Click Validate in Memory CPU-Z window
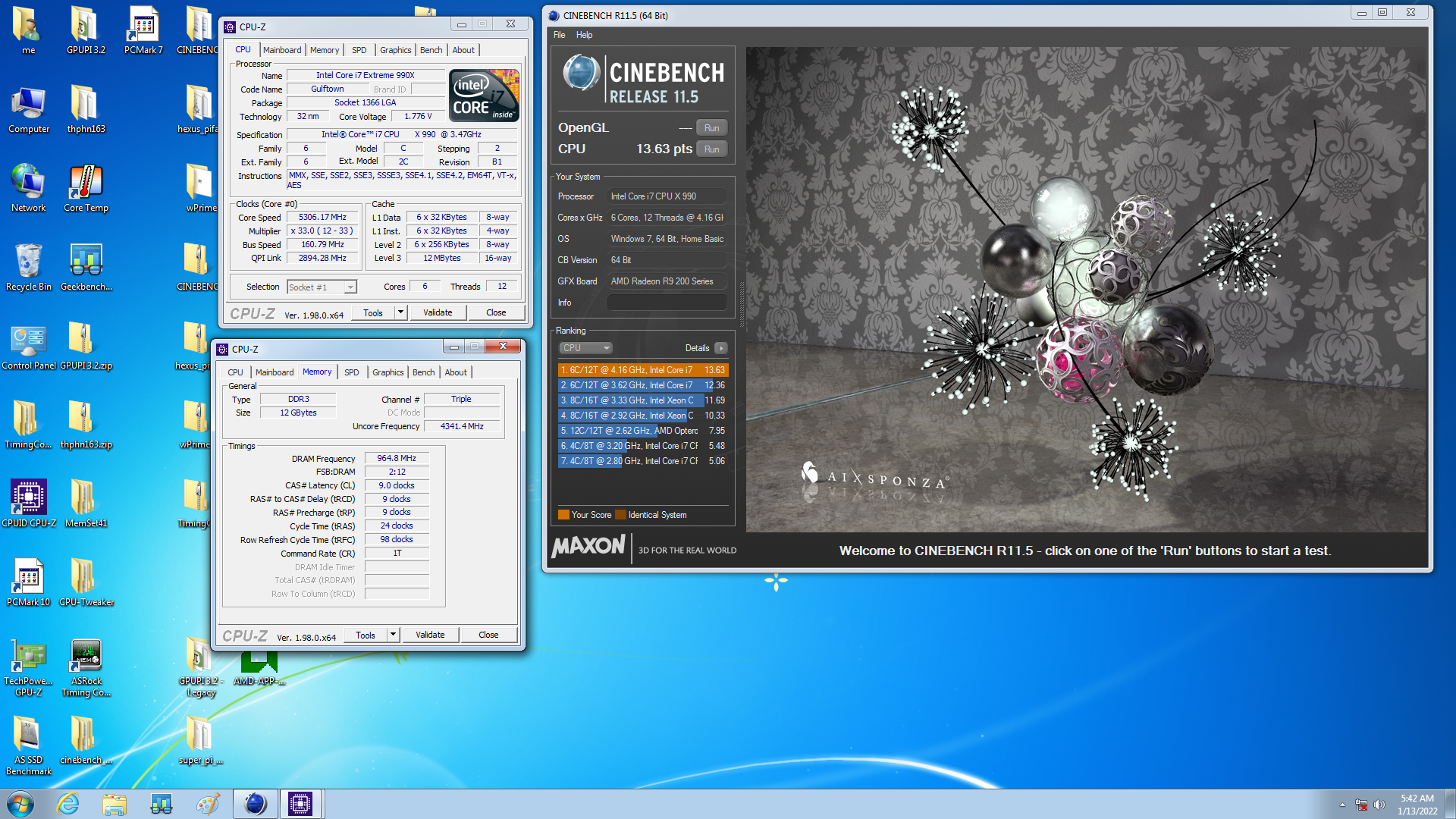This screenshot has height=819, width=1456. [430, 635]
